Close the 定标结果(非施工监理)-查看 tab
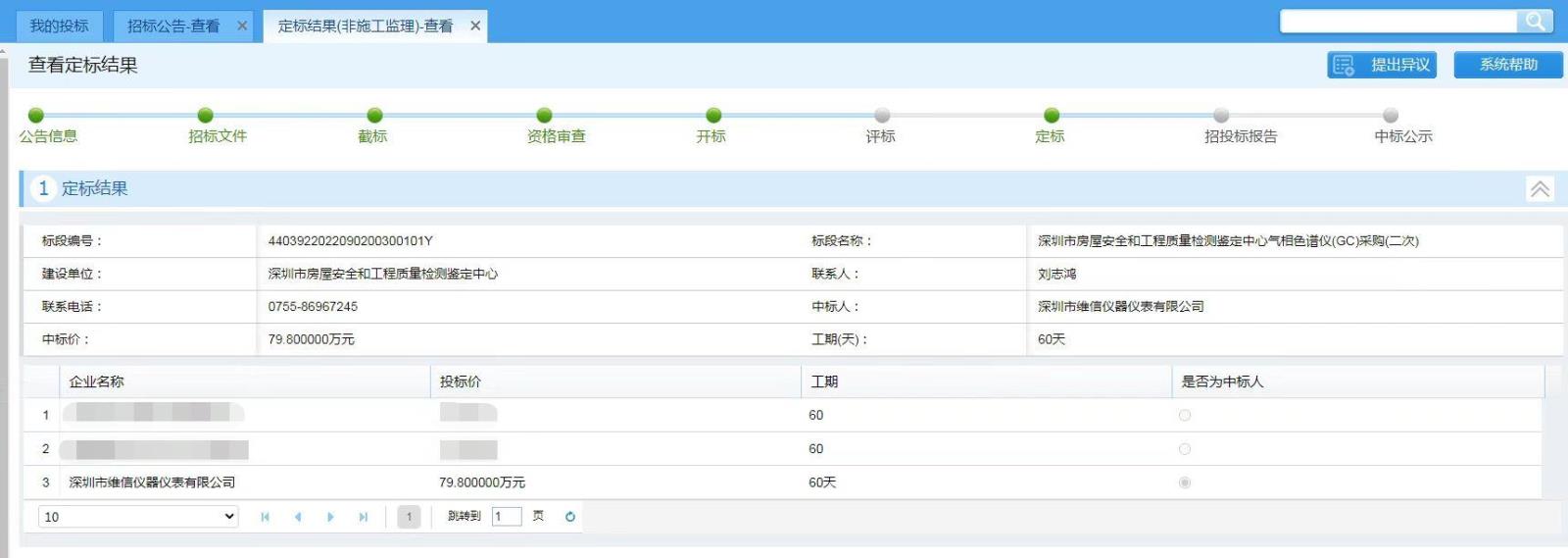 475,26
